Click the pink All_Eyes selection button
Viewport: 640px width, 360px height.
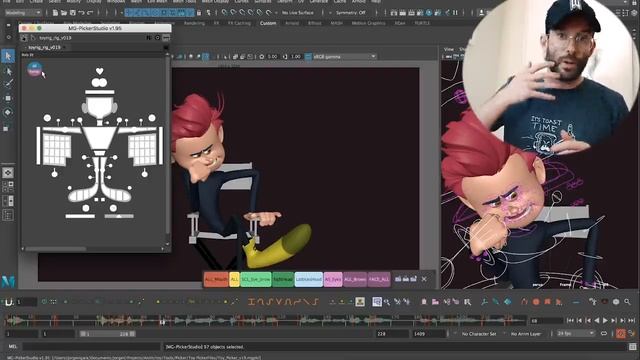tap(333, 280)
